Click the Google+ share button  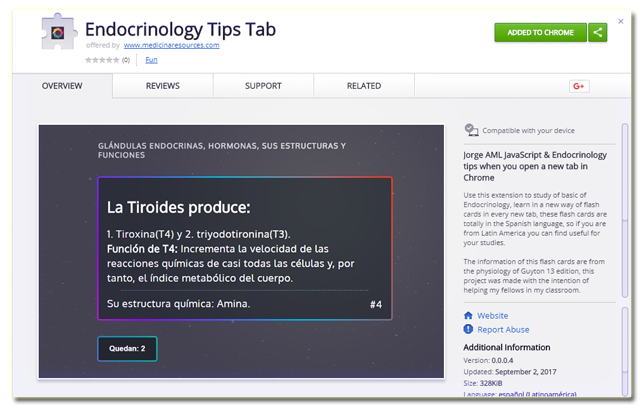(579, 86)
